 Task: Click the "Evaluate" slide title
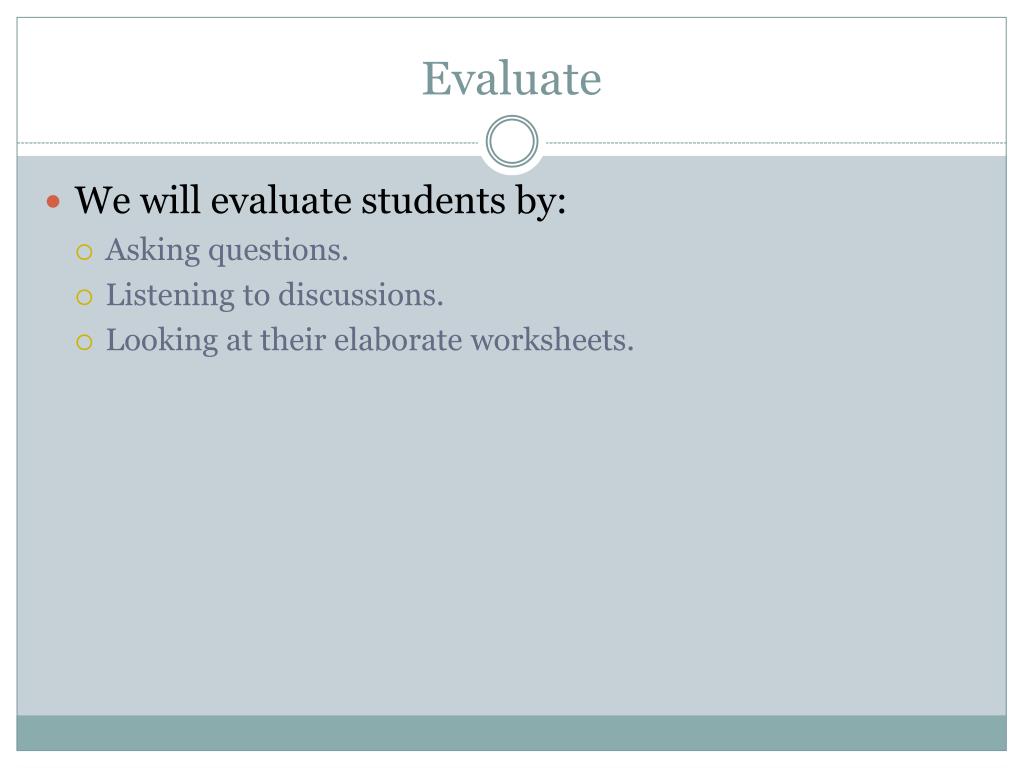tap(511, 78)
